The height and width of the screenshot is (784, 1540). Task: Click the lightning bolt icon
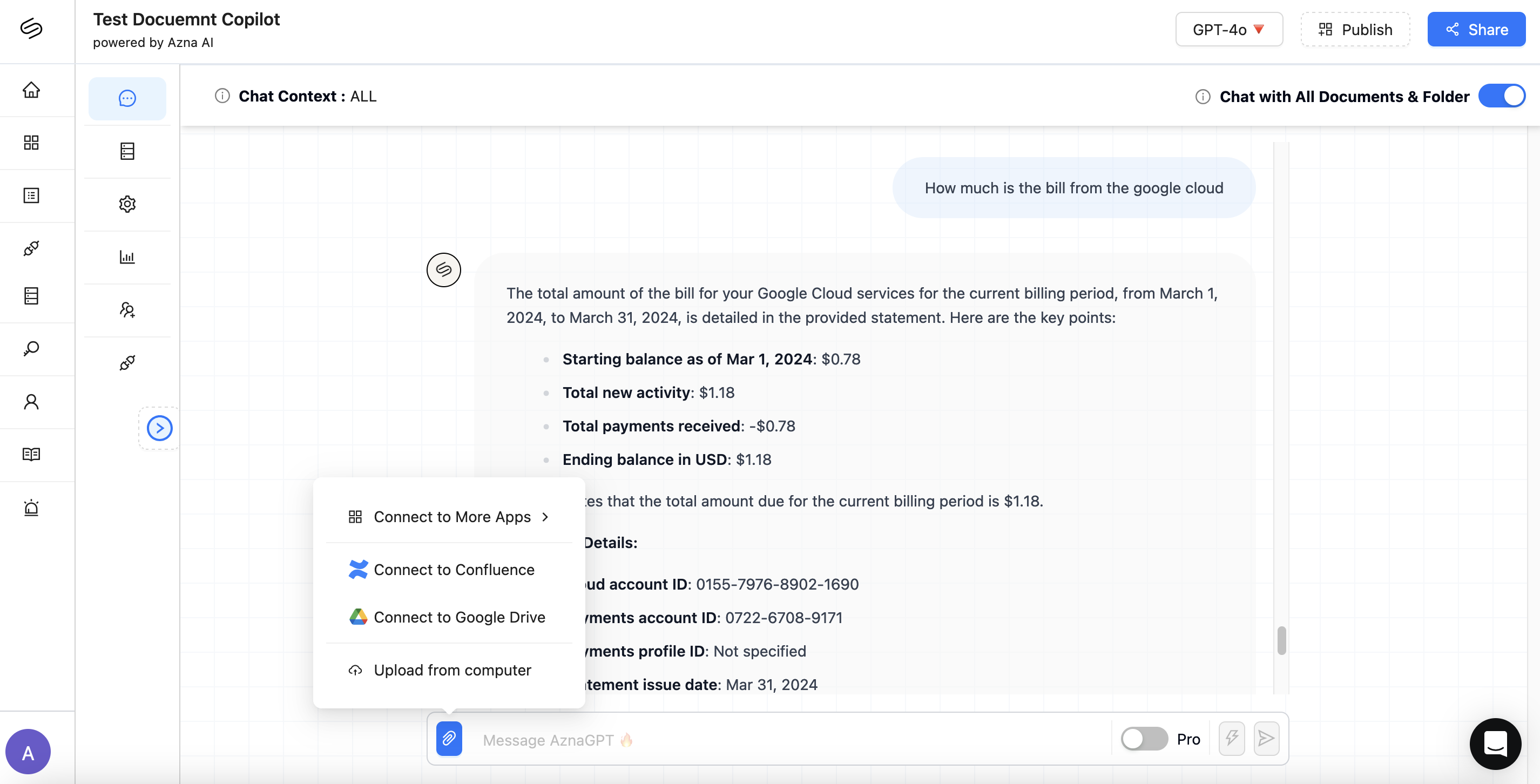coord(1231,739)
